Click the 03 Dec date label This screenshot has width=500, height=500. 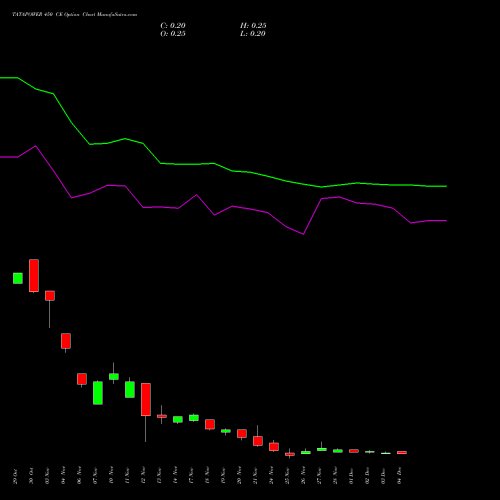tap(383, 476)
